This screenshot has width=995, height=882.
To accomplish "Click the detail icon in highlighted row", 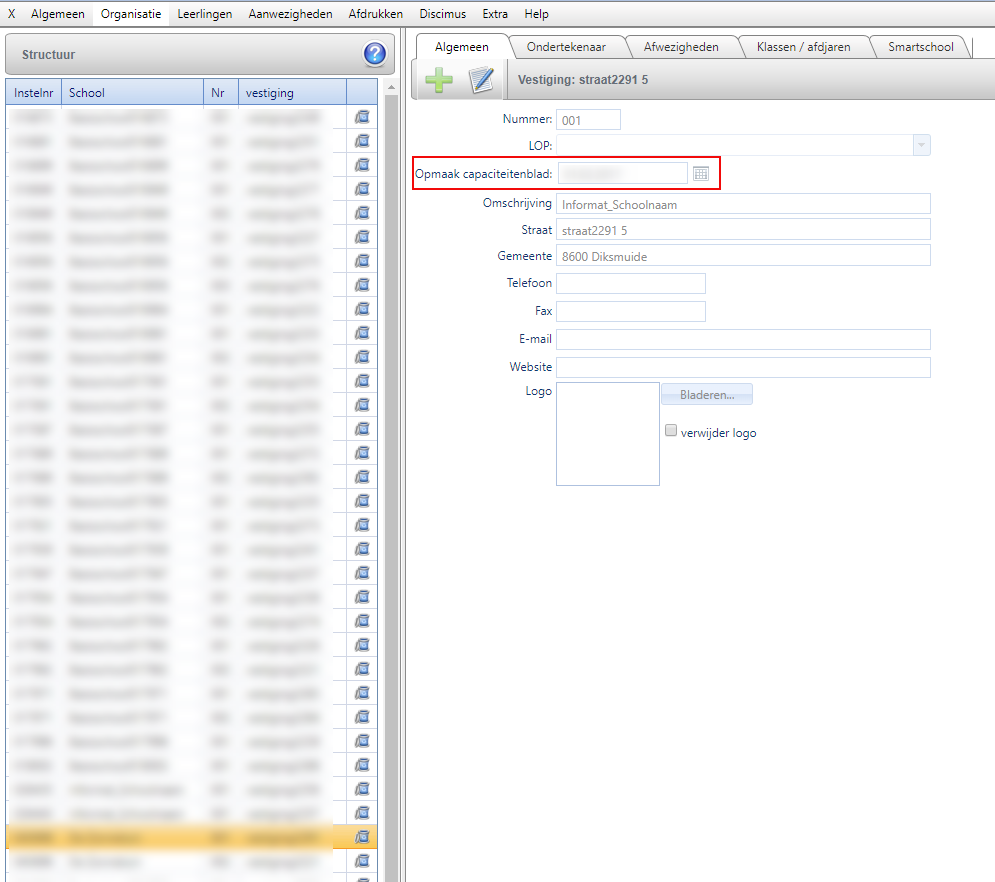I will pos(362,836).
